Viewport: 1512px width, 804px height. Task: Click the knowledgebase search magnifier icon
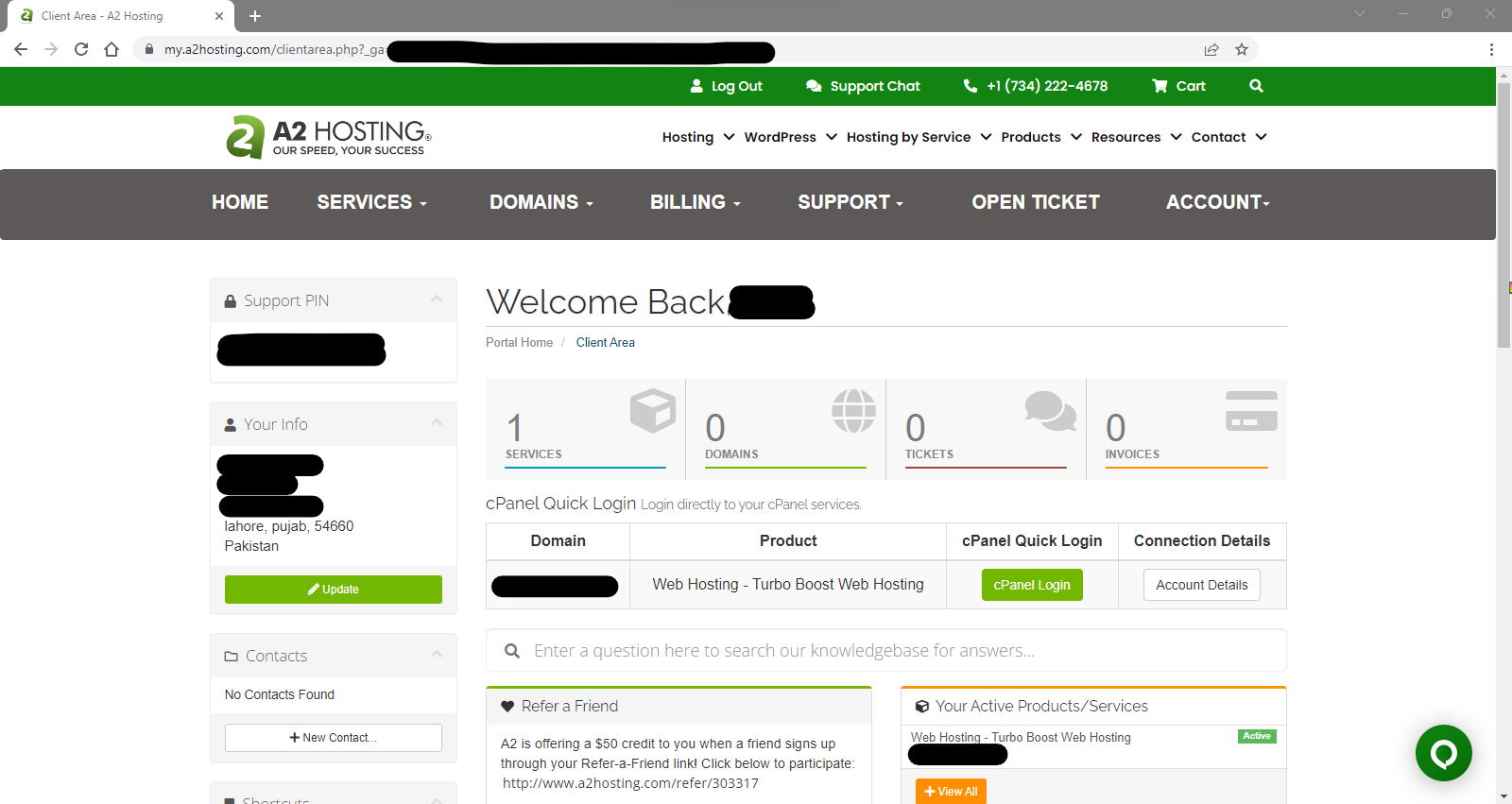512,651
